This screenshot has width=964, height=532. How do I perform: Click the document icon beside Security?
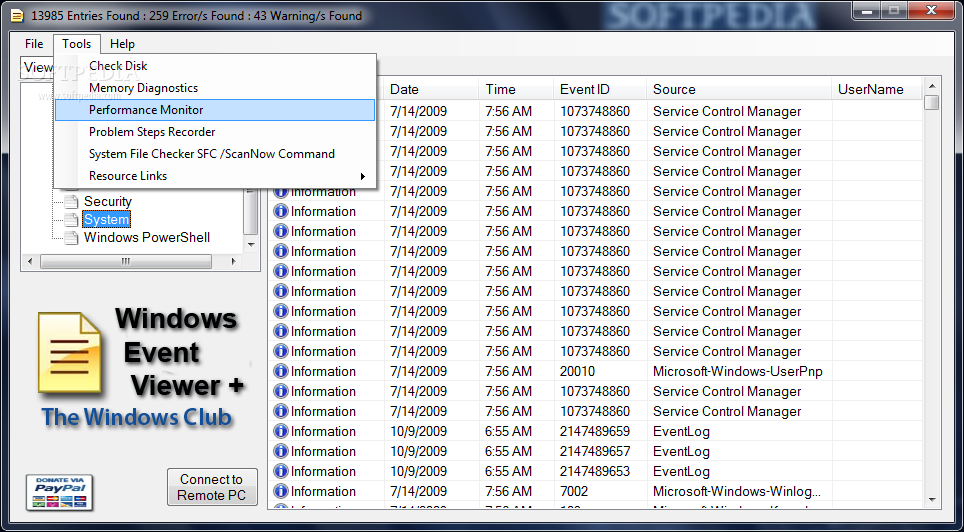[72, 201]
